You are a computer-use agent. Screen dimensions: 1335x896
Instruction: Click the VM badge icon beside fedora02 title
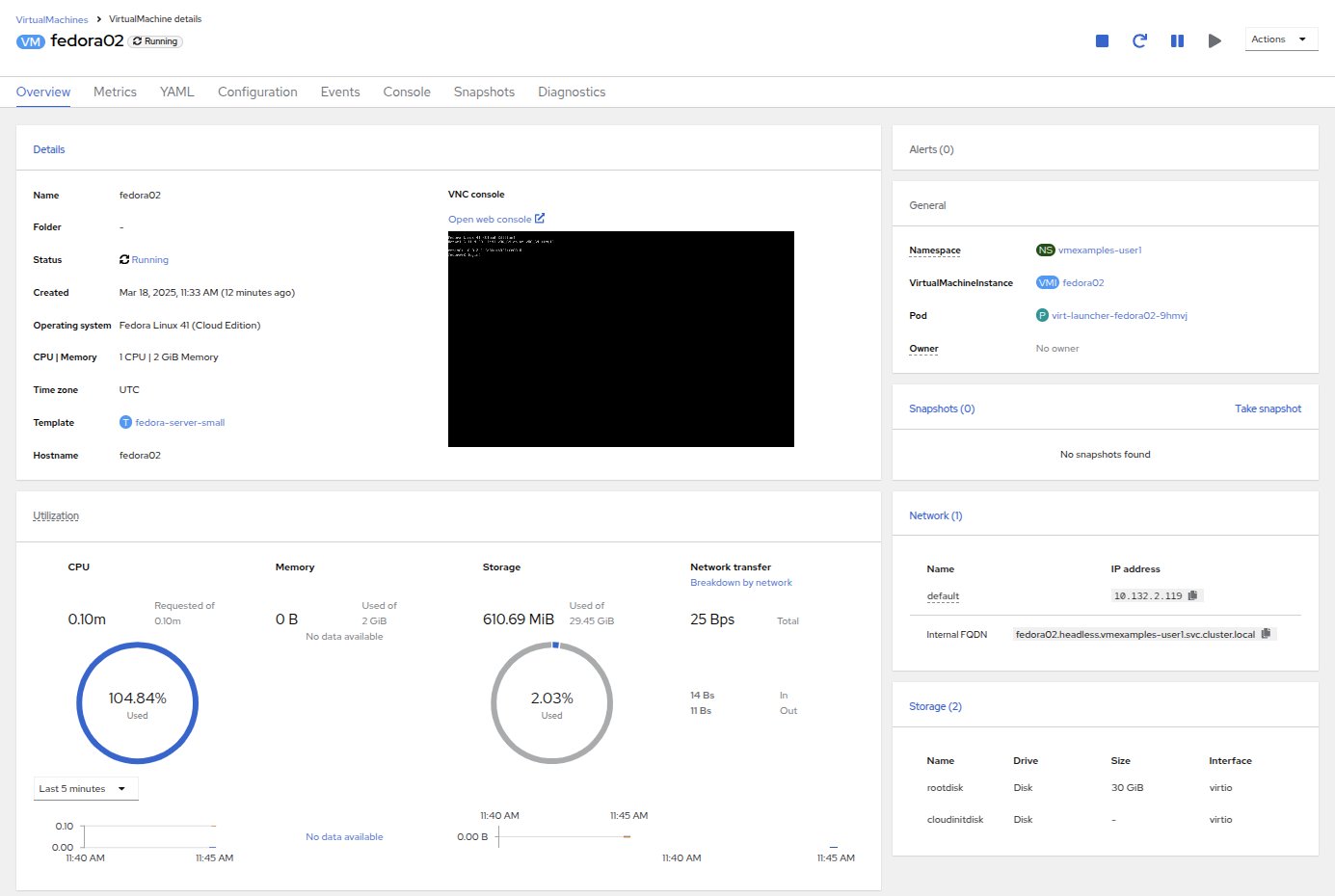(31, 41)
